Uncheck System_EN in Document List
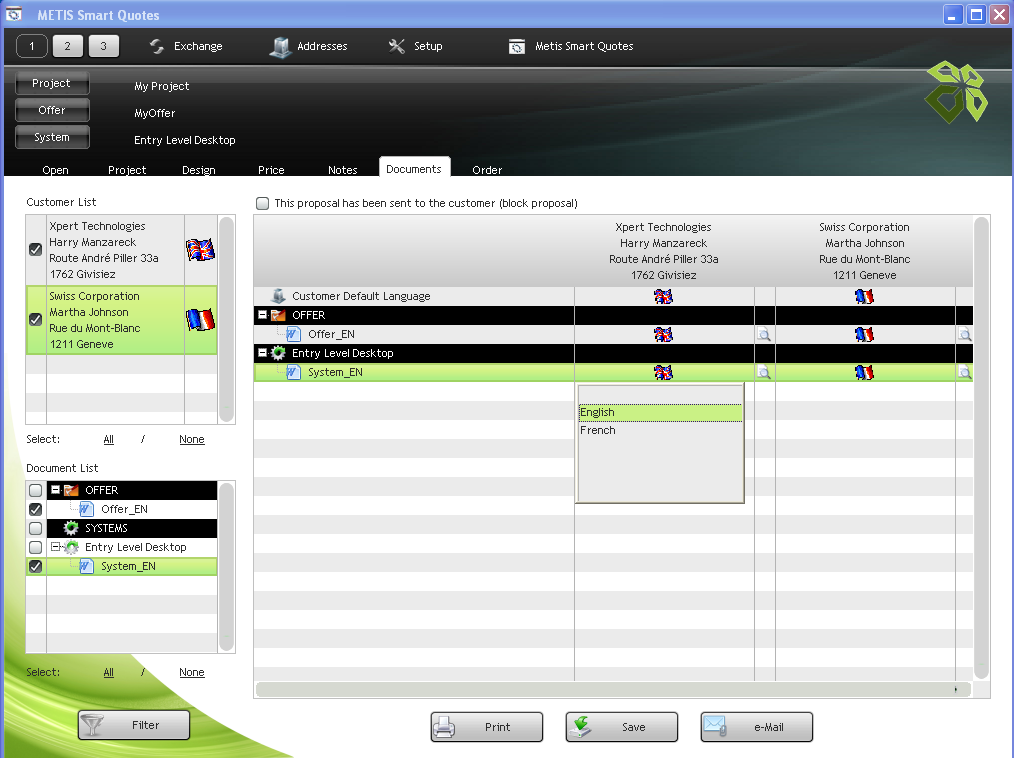This screenshot has height=758, width=1014. pyautogui.click(x=36, y=567)
